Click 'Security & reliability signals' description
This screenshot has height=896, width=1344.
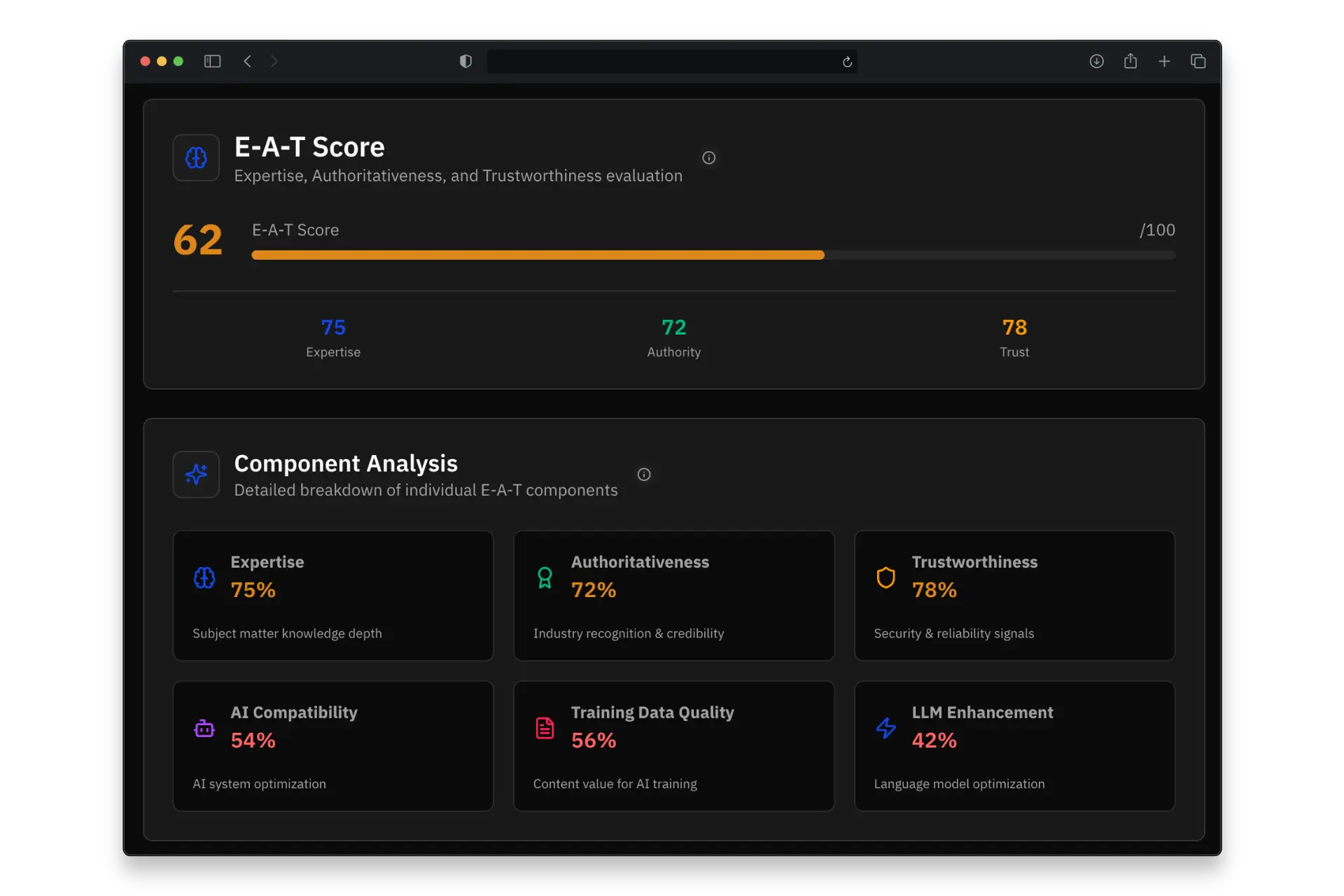[x=953, y=633]
